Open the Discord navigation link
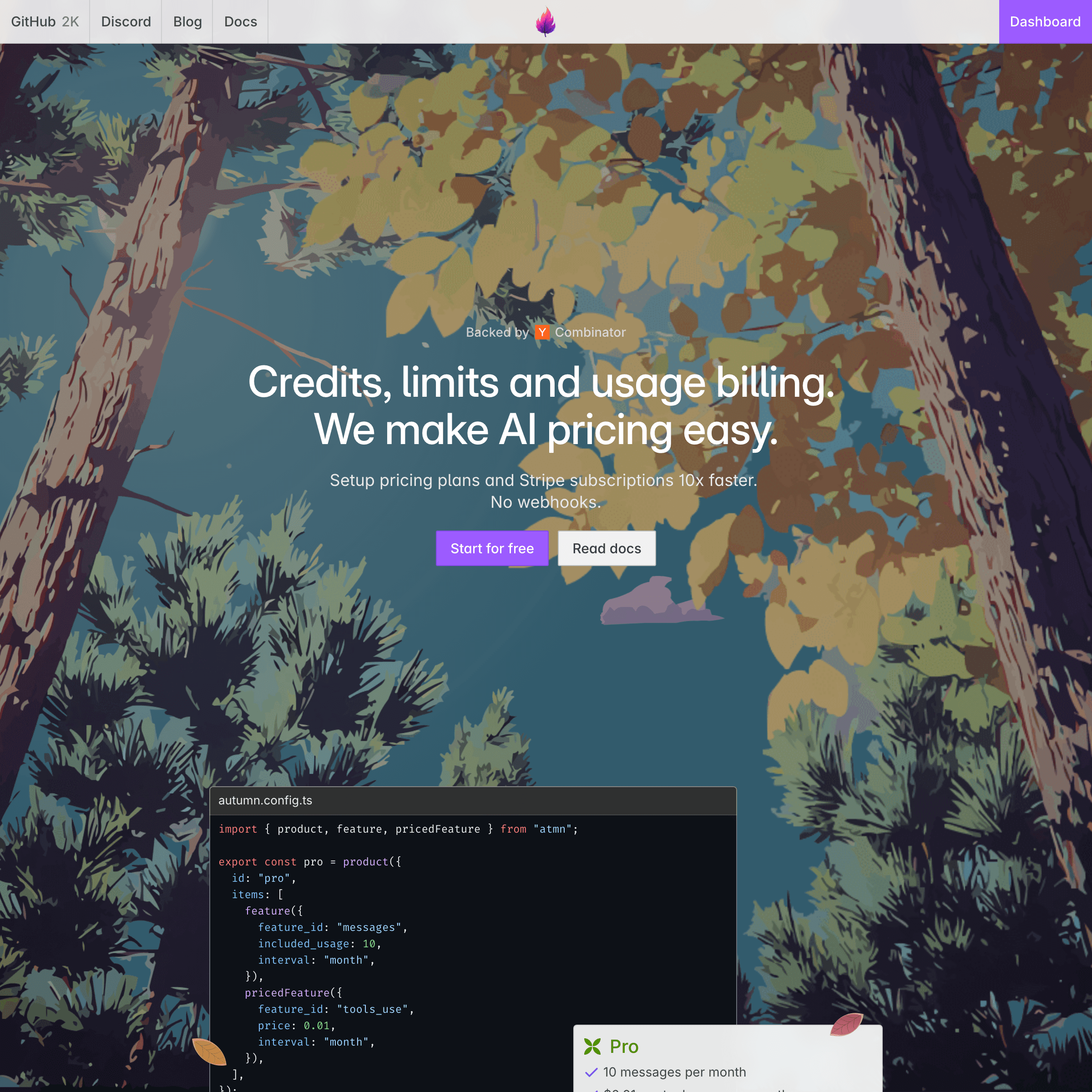This screenshot has width=1092, height=1092. [x=126, y=21]
